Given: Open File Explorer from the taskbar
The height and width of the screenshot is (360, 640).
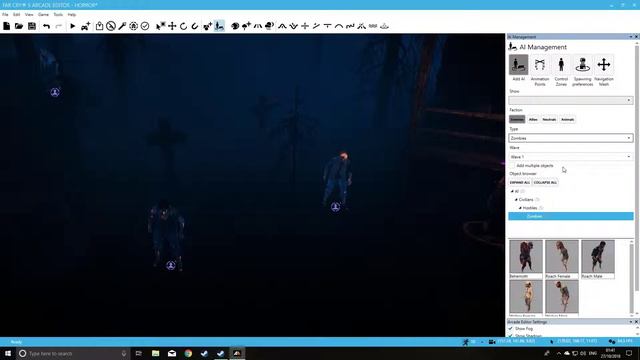Looking at the screenshot, I should tap(156, 353).
